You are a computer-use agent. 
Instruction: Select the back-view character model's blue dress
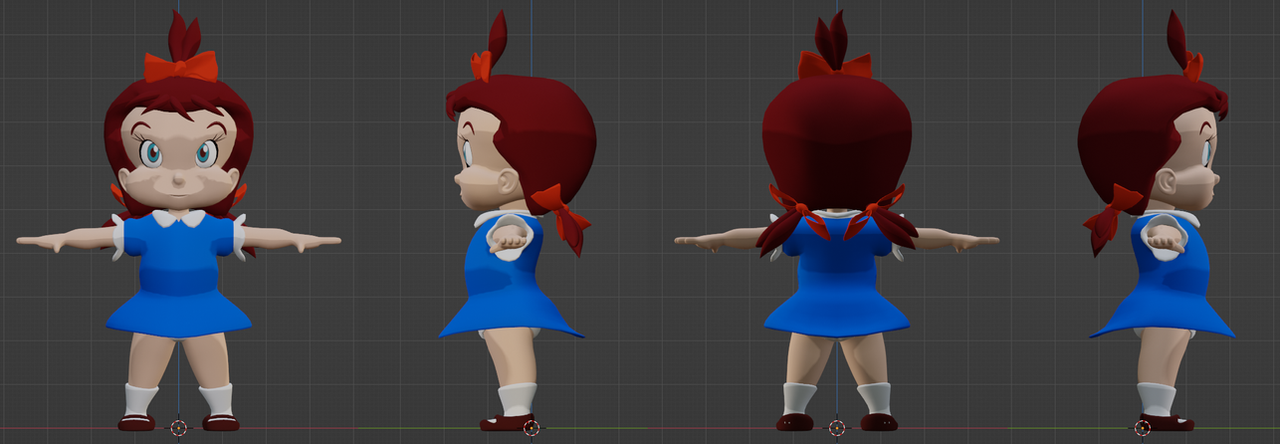click(x=836, y=275)
